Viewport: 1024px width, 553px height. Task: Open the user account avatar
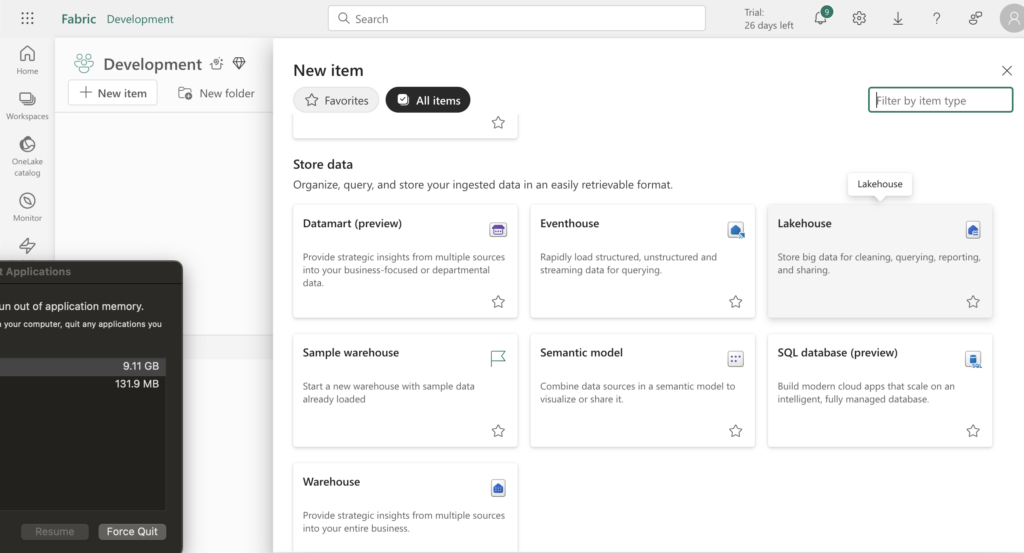point(1013,18)
